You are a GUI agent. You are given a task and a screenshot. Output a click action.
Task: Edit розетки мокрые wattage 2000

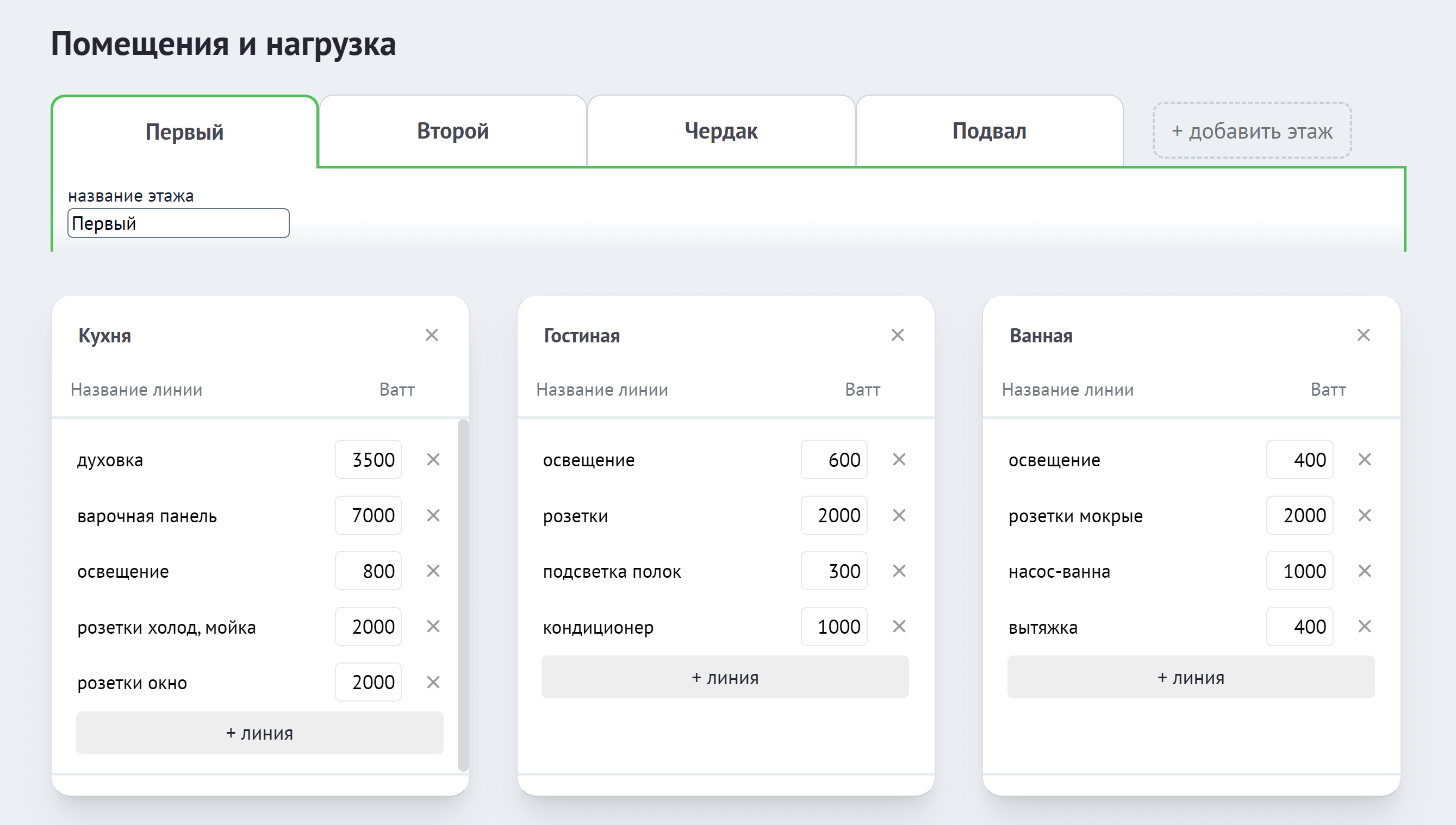(1300, 516)
